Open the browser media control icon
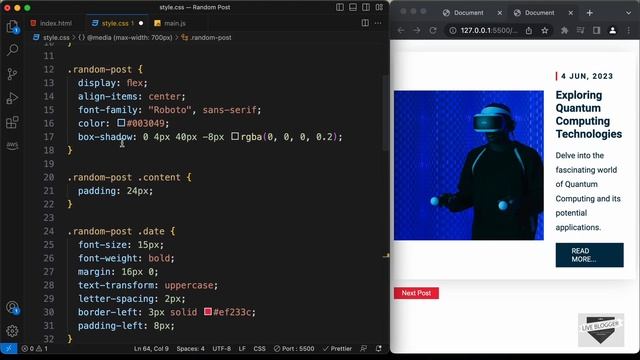The image size is (640, 360). tap(580, 31)
